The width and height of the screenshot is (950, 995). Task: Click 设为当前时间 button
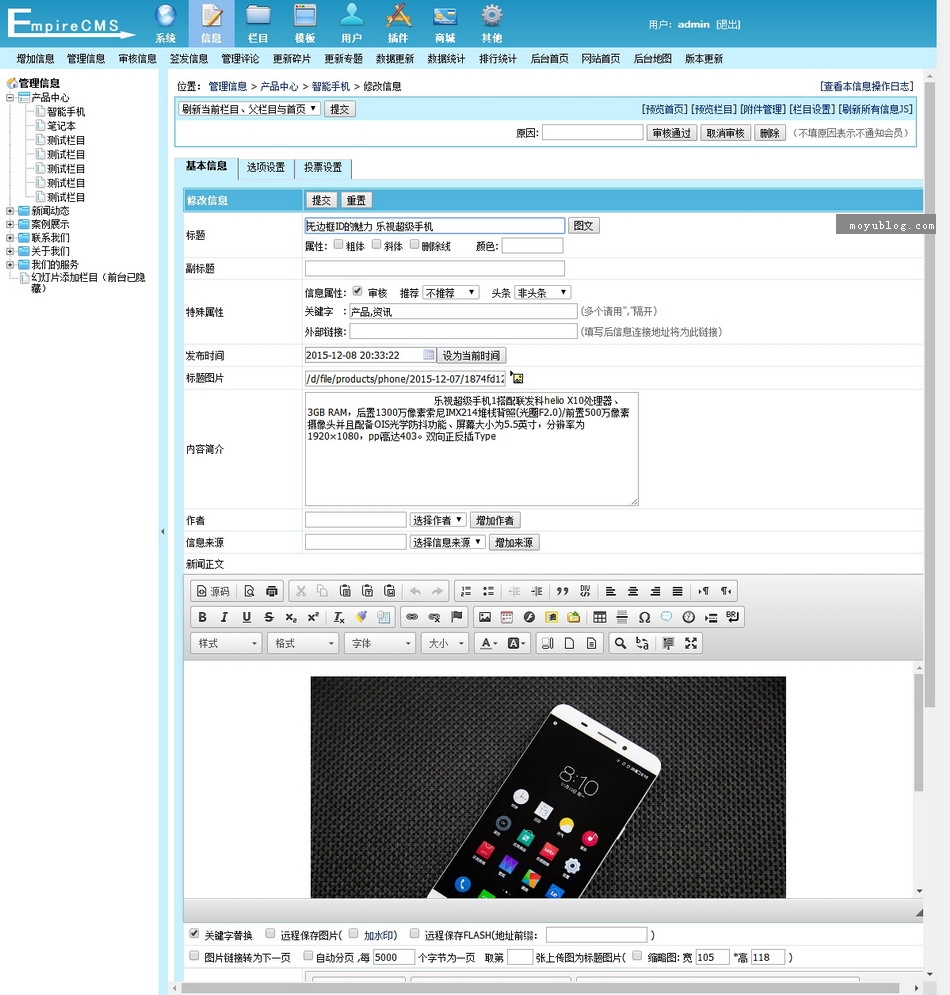coord(472,355)
